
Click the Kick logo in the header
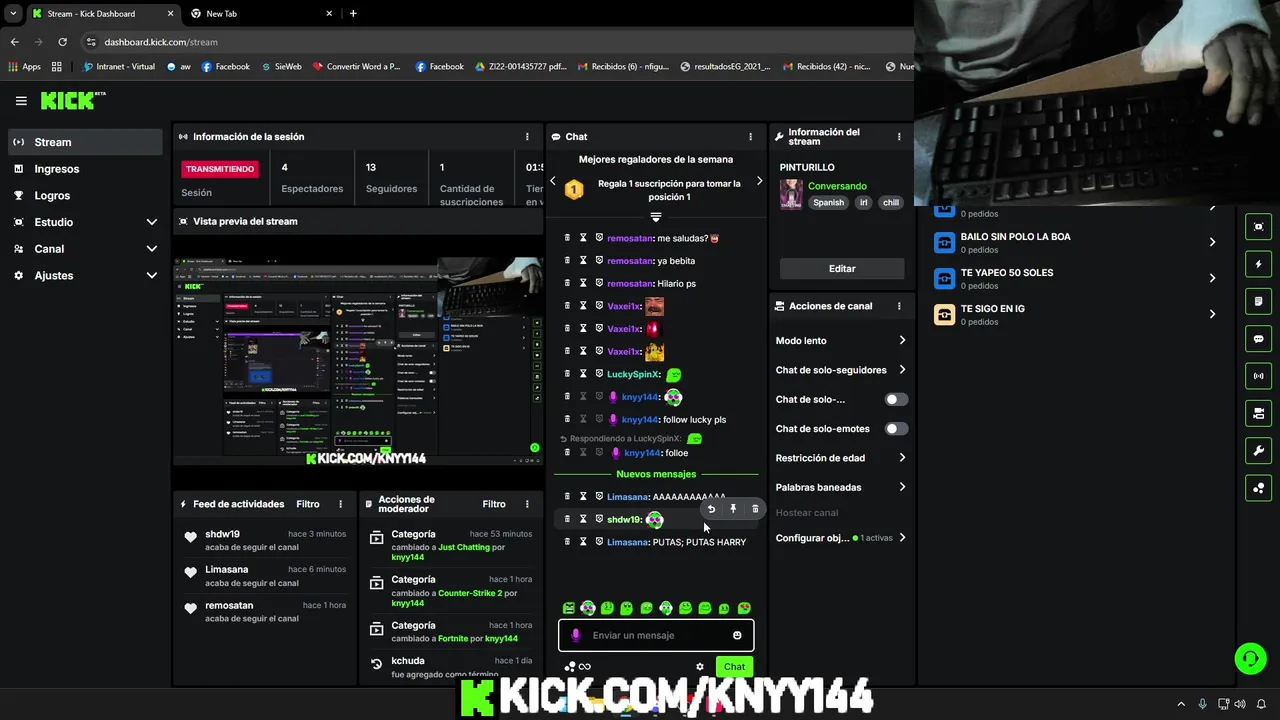click(72, 100)
